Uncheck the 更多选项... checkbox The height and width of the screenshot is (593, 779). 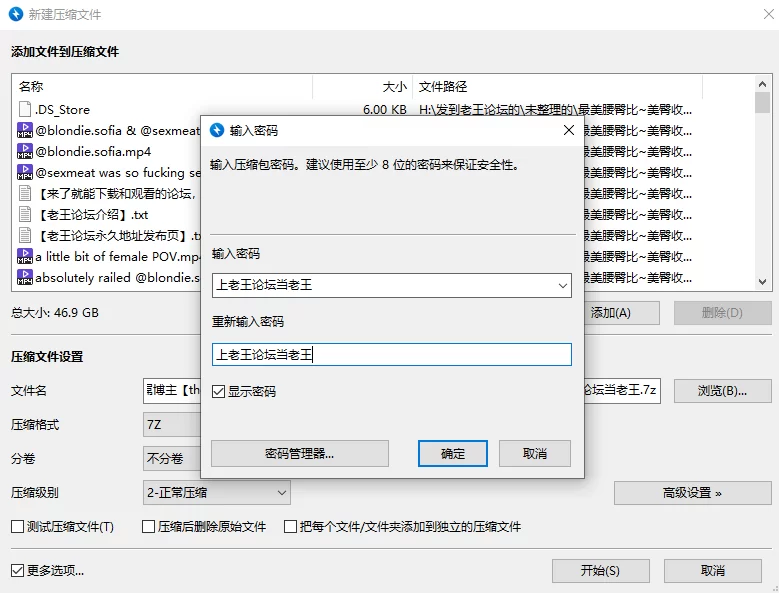pos(17,570)
